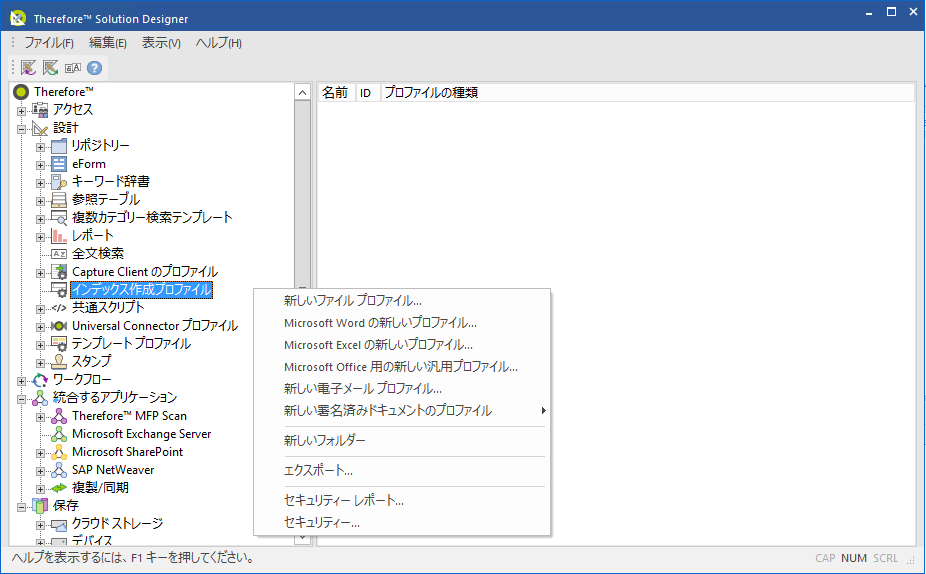The height and width of the screenshot is (574, 926).
Task: Choose Microsoft Word の新しいプロファイル...
Action: click(x=402, y=323)
